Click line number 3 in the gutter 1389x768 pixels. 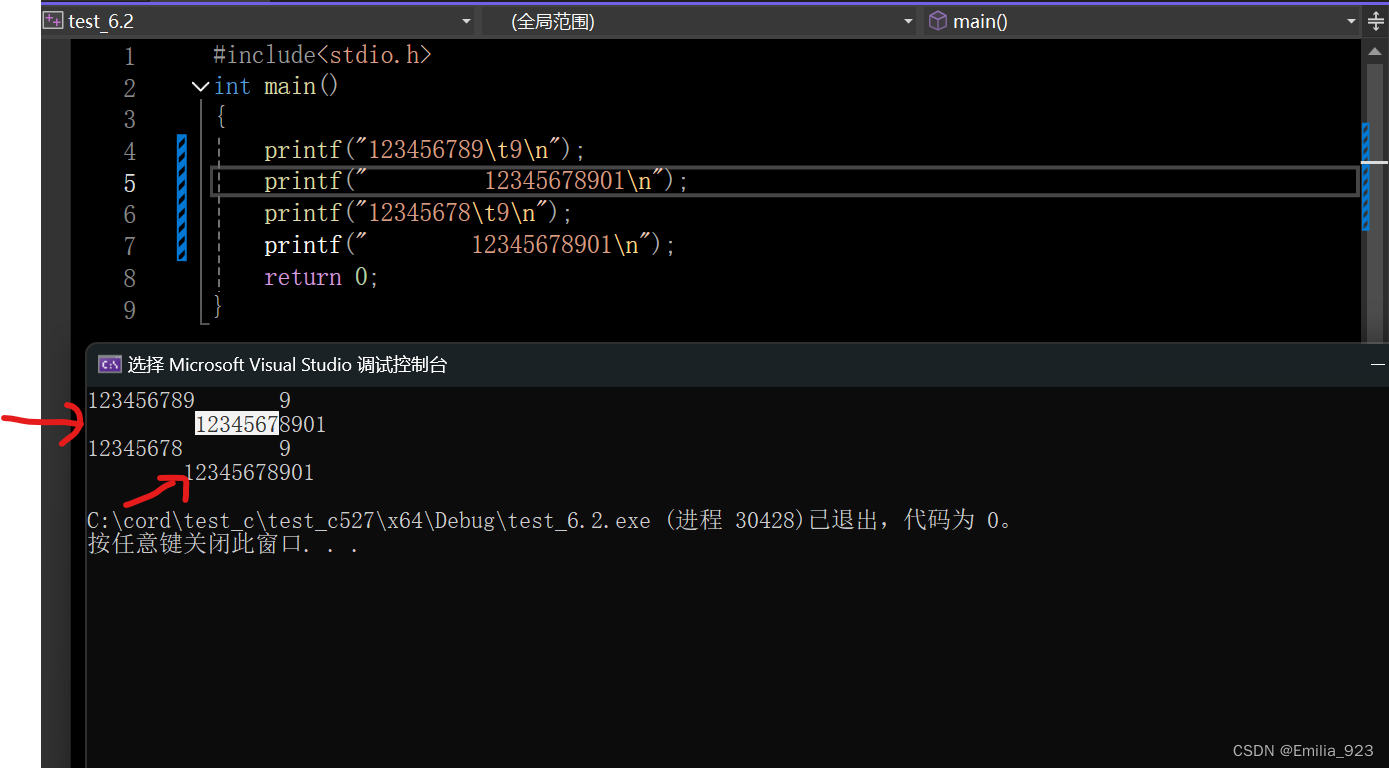pos(129,120)
